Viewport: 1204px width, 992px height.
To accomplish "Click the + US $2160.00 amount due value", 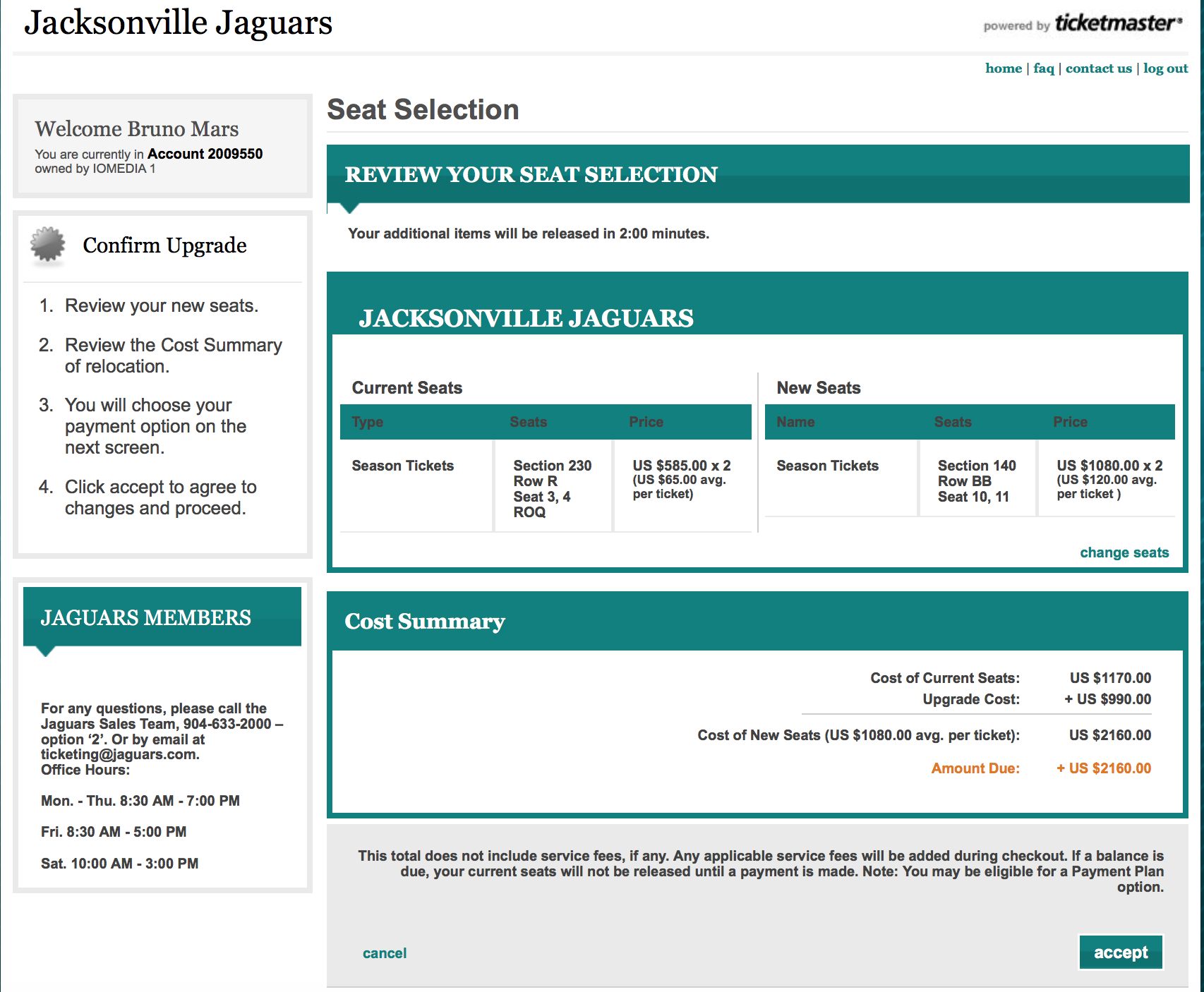I will pos(1104,768).
